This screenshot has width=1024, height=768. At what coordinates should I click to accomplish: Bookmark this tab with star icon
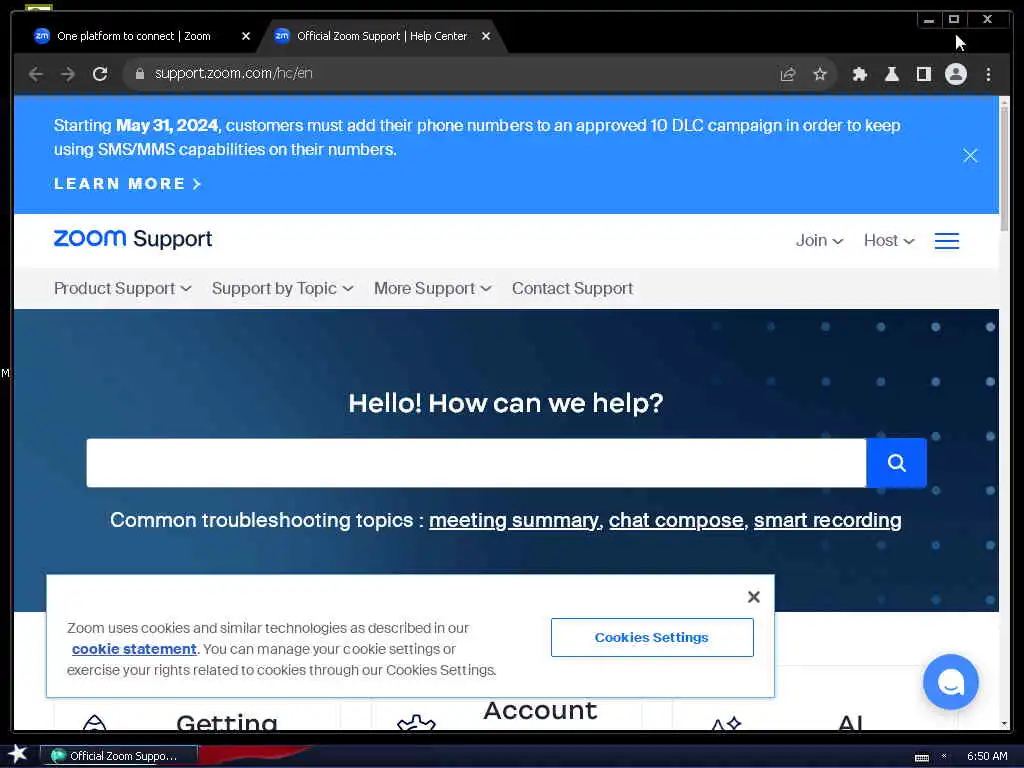click(820, 74)
